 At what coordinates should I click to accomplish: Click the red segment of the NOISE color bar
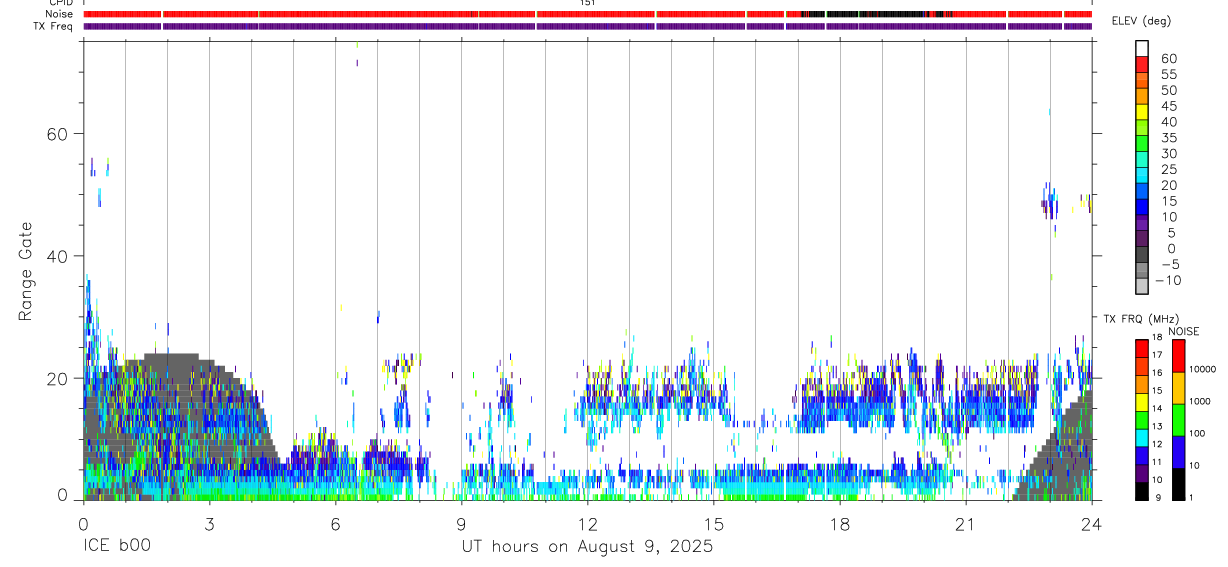coord(1179,355)
